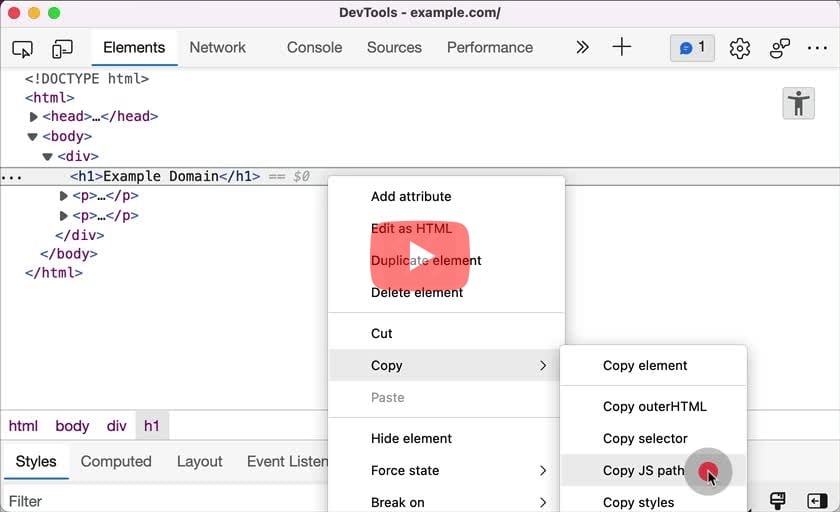Viewport: 840px width, 512px height.
Task: Open the Console tab
Action: pyautogui.click(x=314, y=48)
